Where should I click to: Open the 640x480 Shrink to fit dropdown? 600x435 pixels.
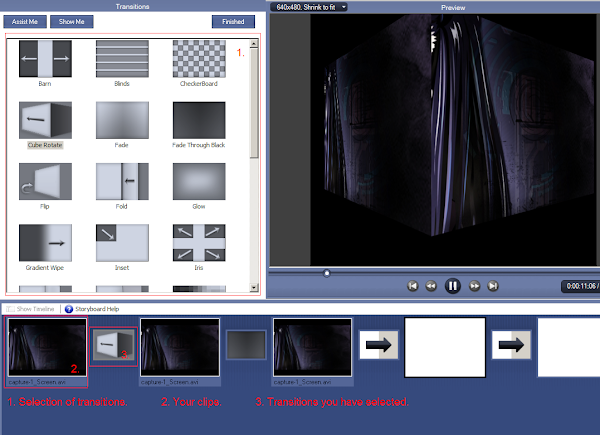pyautogui.click(x=309, y=7)
